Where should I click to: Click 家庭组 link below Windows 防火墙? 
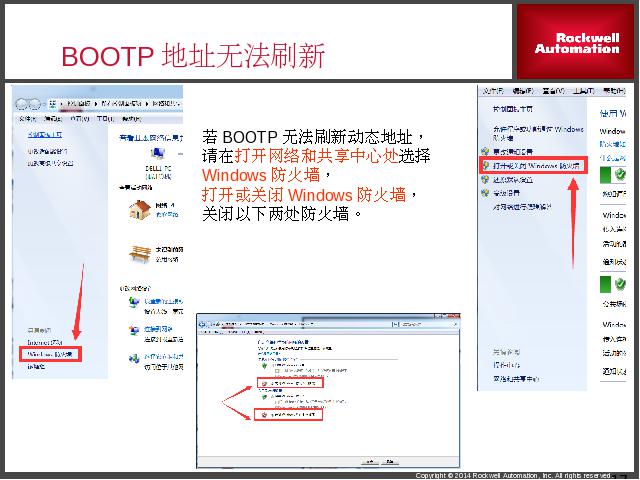[36, 367]
